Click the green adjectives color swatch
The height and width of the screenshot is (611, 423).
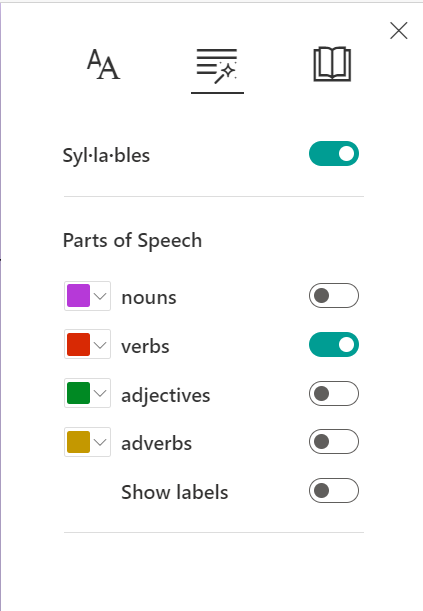tap(78, 393)
